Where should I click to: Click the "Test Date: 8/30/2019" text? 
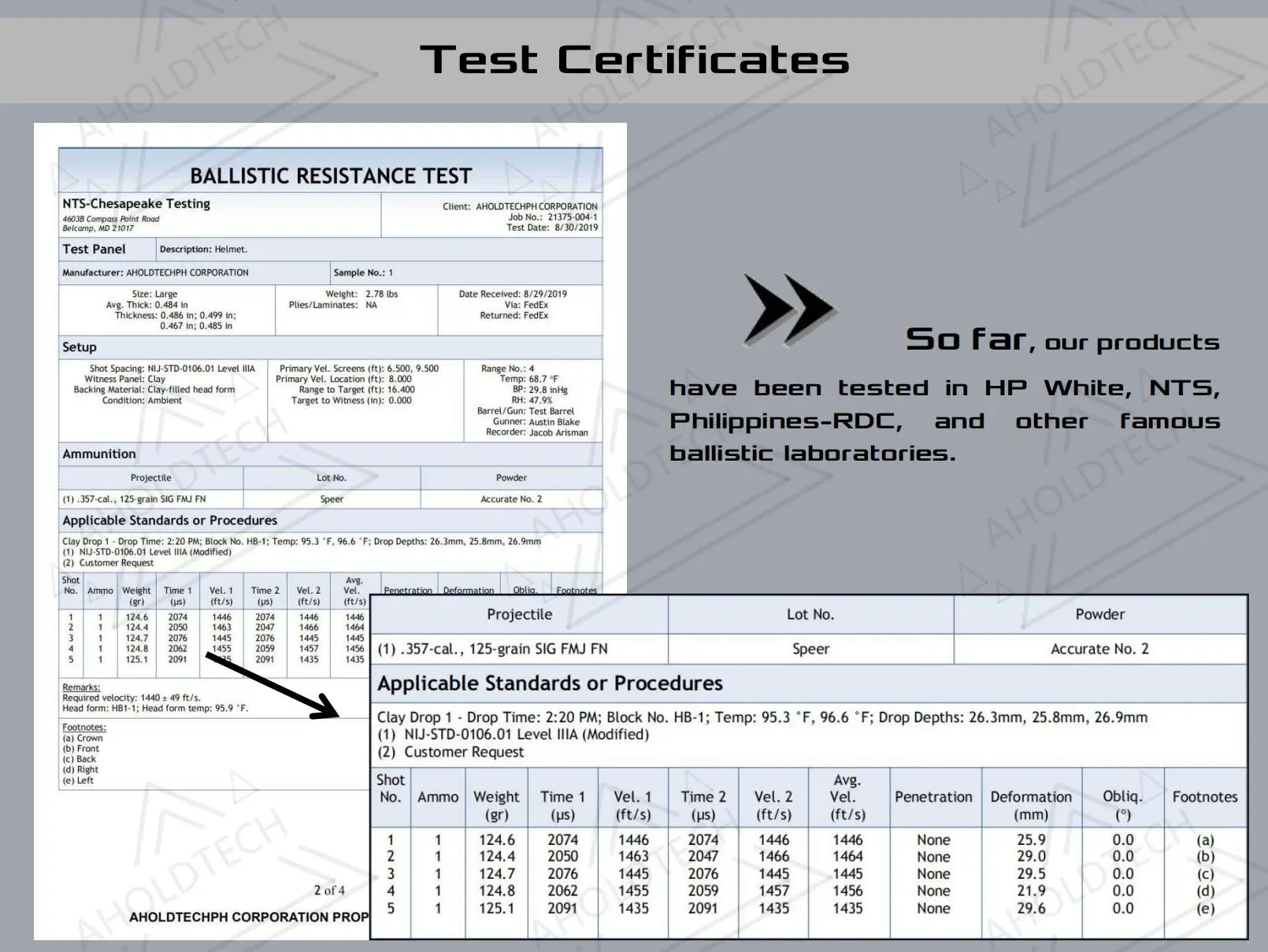552,228
